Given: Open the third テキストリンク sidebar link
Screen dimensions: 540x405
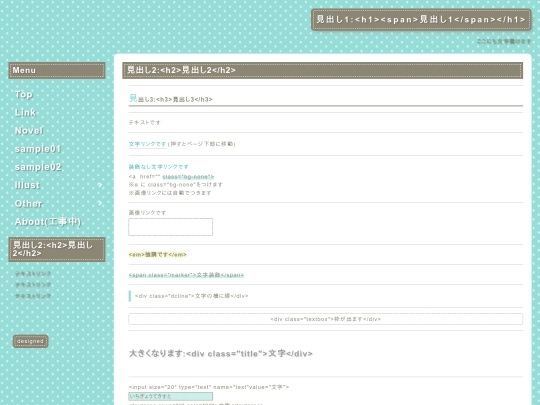Looking at the screenshot, I should click(33, 296).
